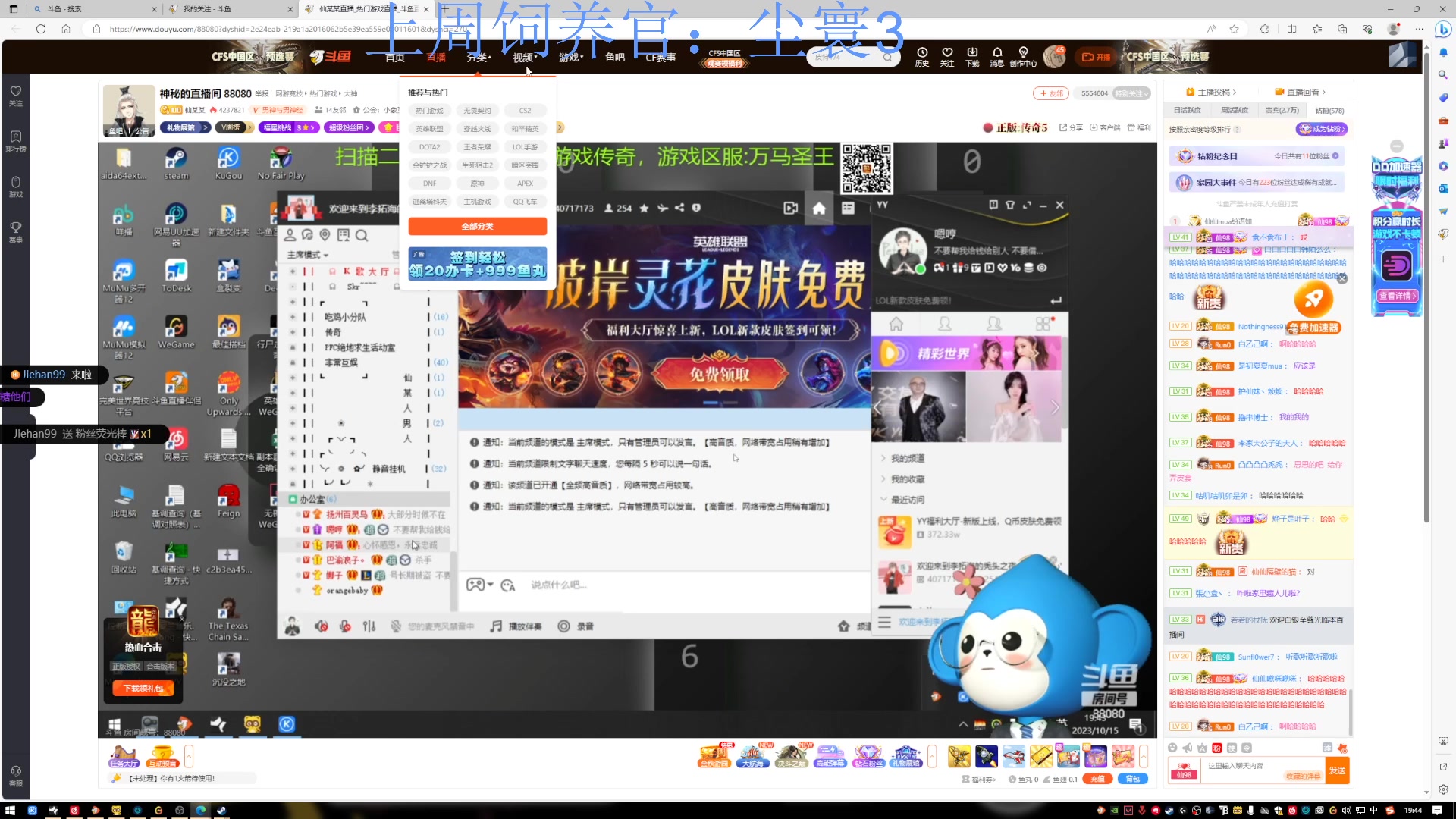Switch to the 钻粉(578) tab
1456x819 pixels.
click(x=1329, y=110)
